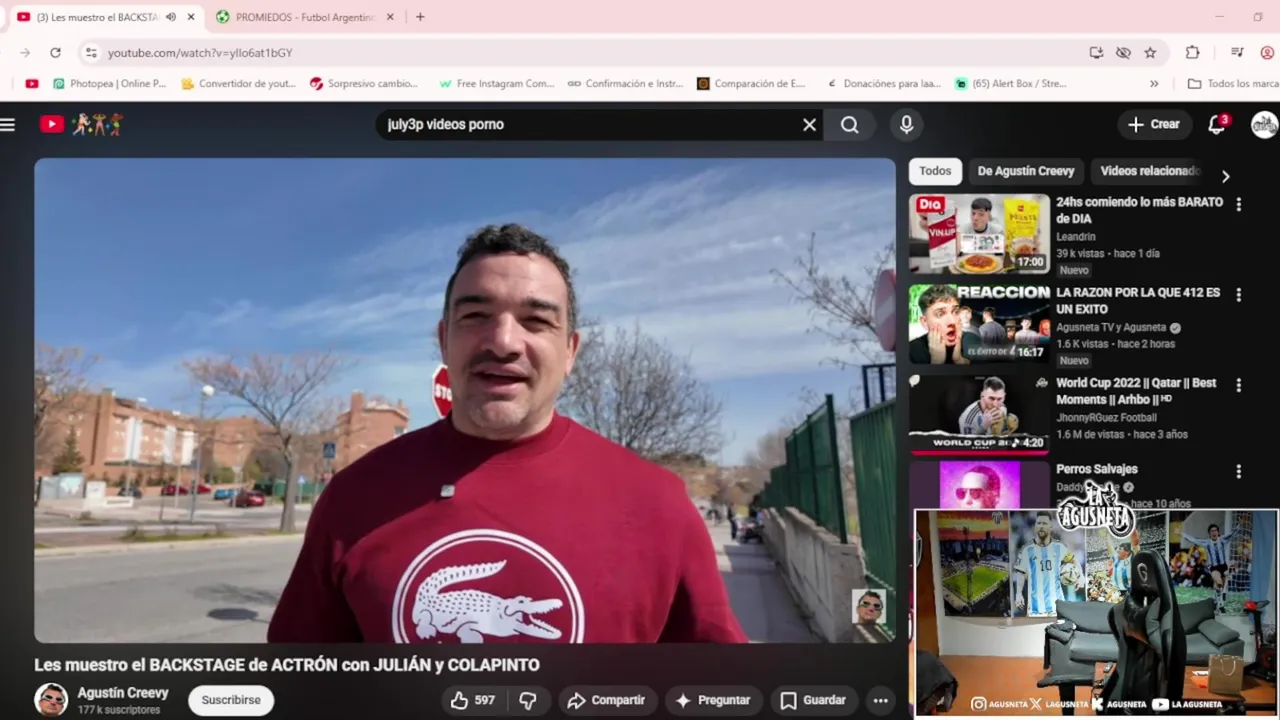Clear the search box with X
The image size is (1280, 720).
809,125
